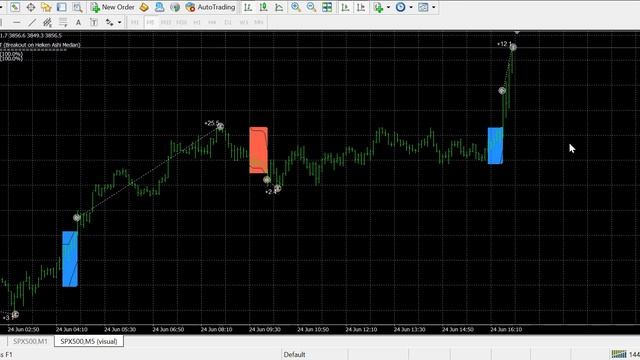The height and width of the screenshot is (360, 640).
Task: Click the globe signals icon
Action: [x=175, y=7]
